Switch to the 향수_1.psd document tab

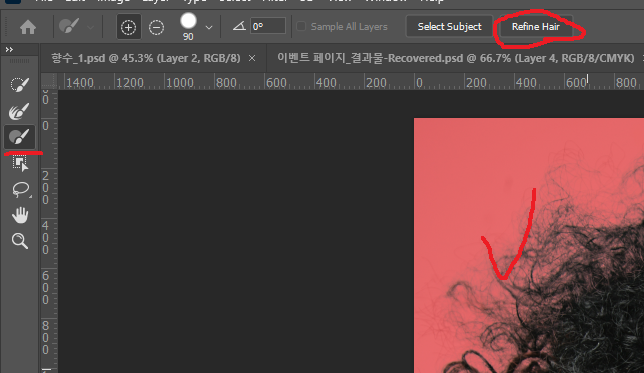(145, 58)
